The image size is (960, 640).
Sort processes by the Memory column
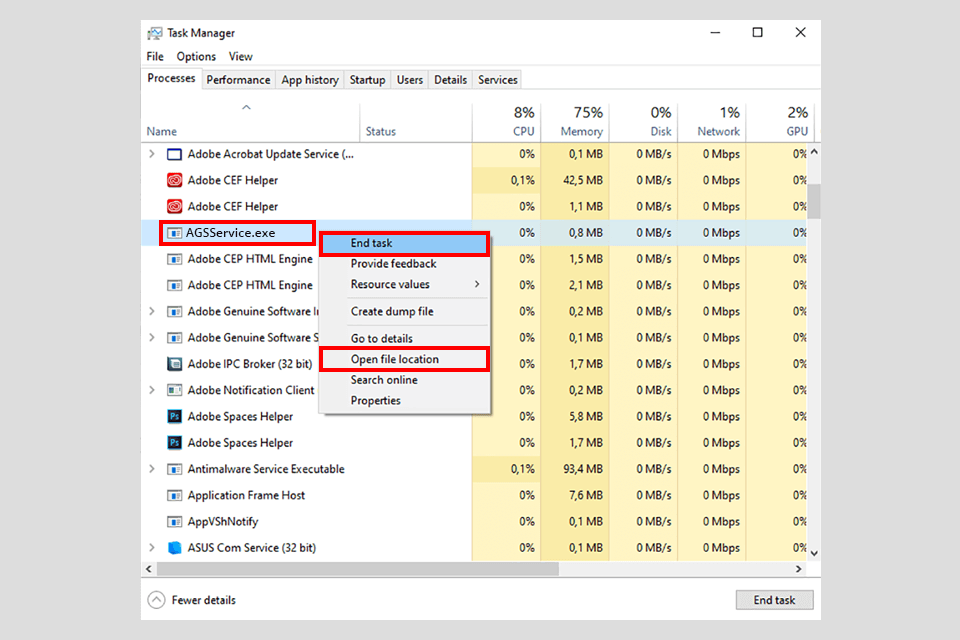pos(575,122)
